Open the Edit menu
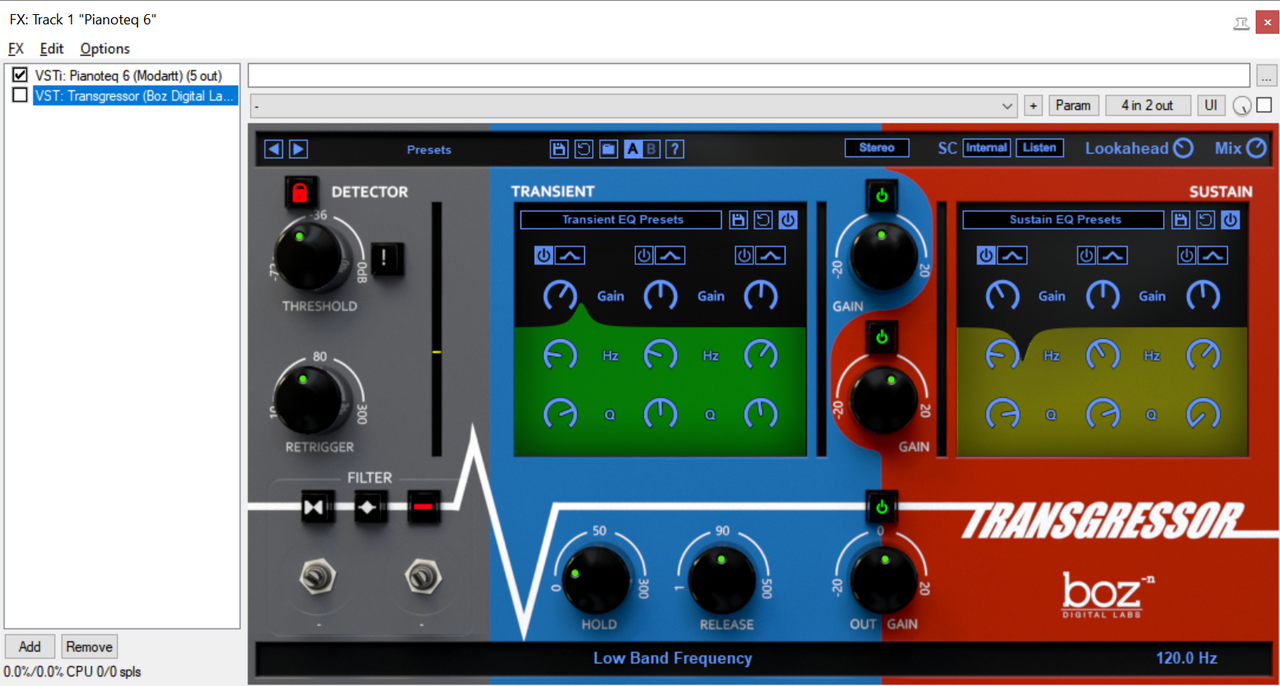1280x686 pixels. coord(51,48)
